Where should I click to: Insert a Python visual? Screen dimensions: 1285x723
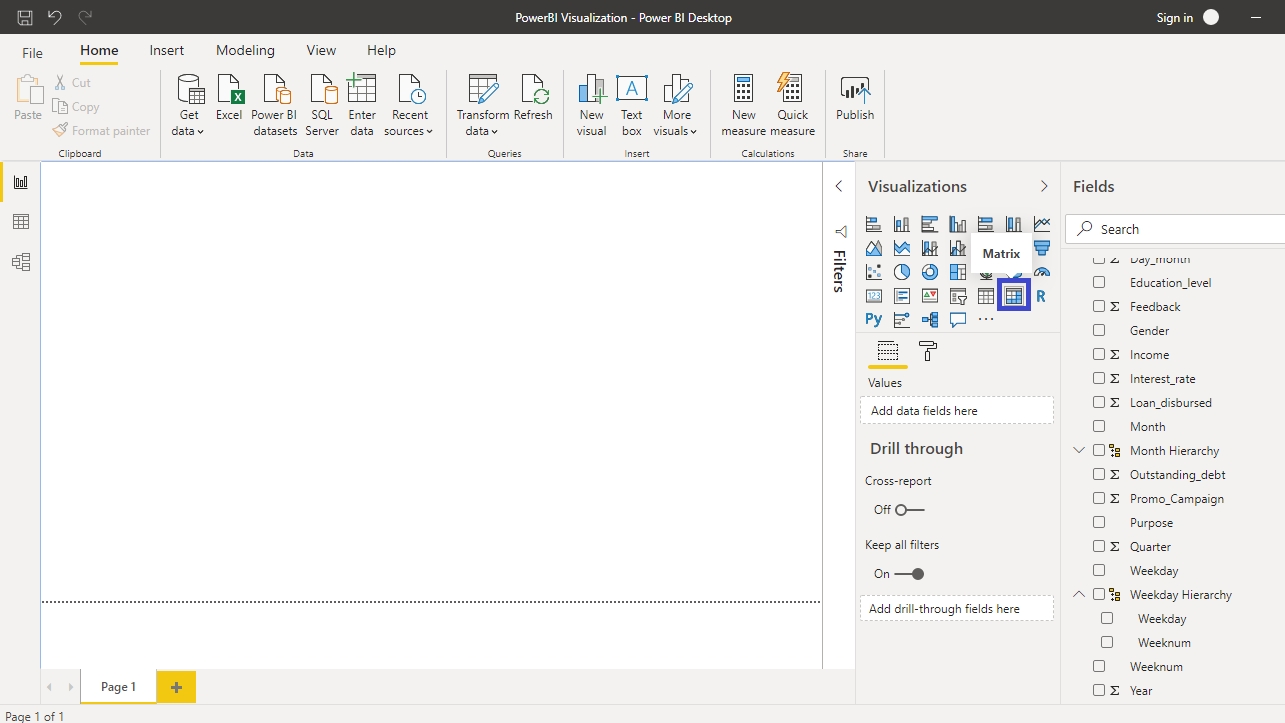(874, 320)
